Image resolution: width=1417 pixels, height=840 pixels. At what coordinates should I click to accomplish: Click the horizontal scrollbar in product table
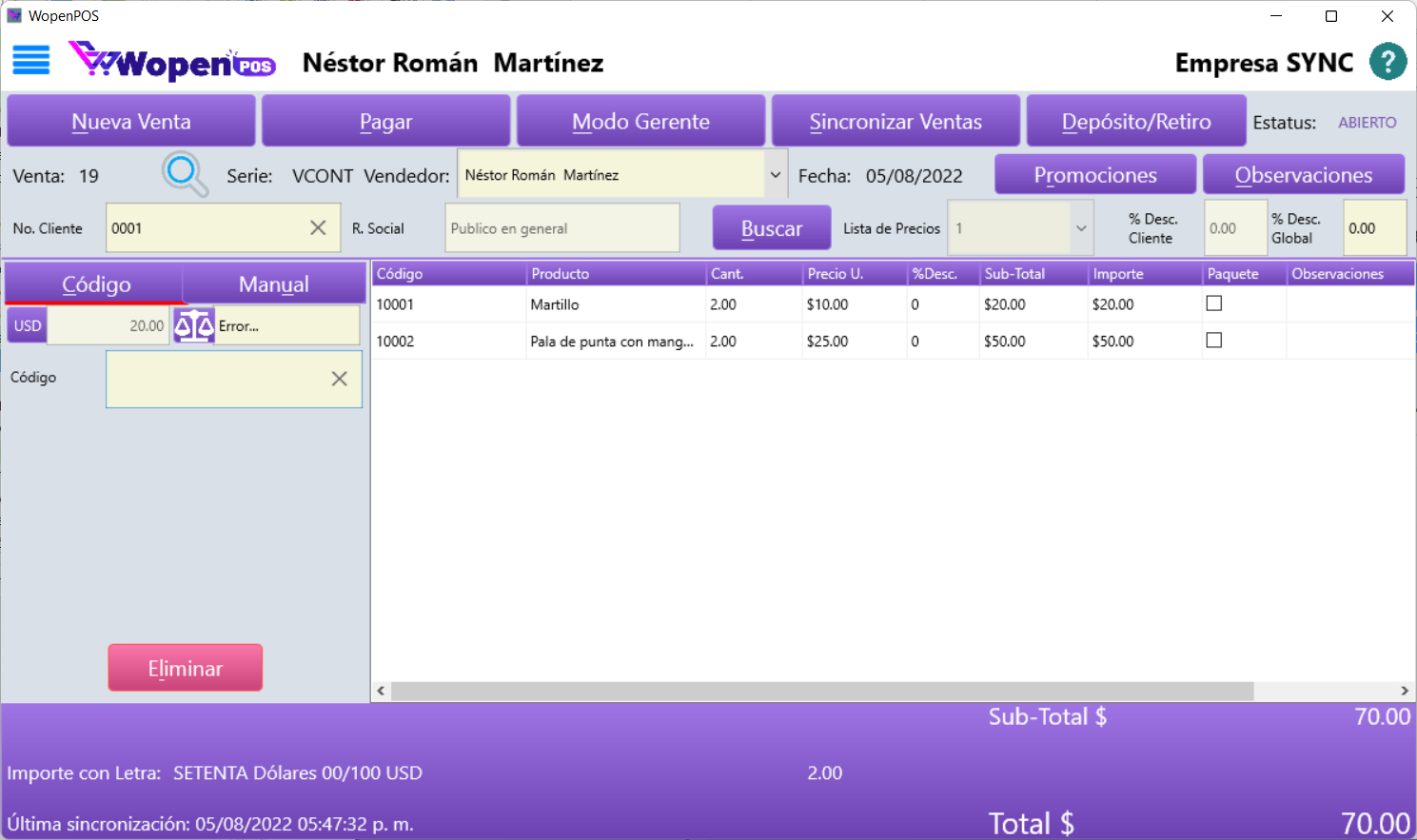[821, 691]
